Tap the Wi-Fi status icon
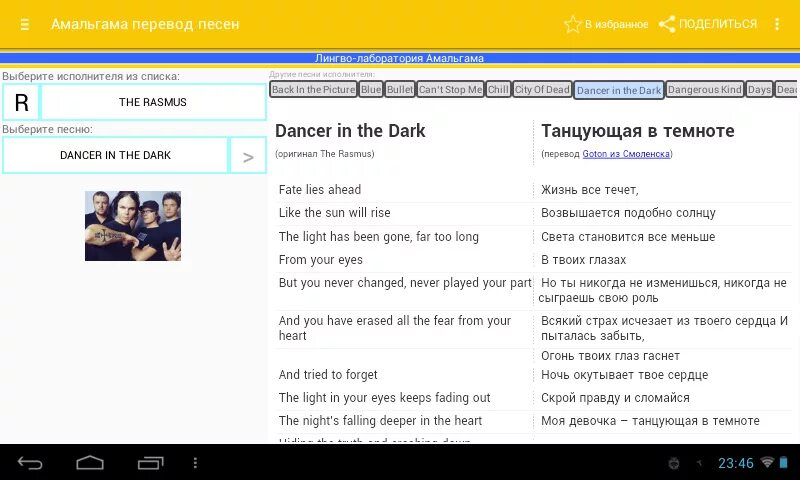 [767, 462]
